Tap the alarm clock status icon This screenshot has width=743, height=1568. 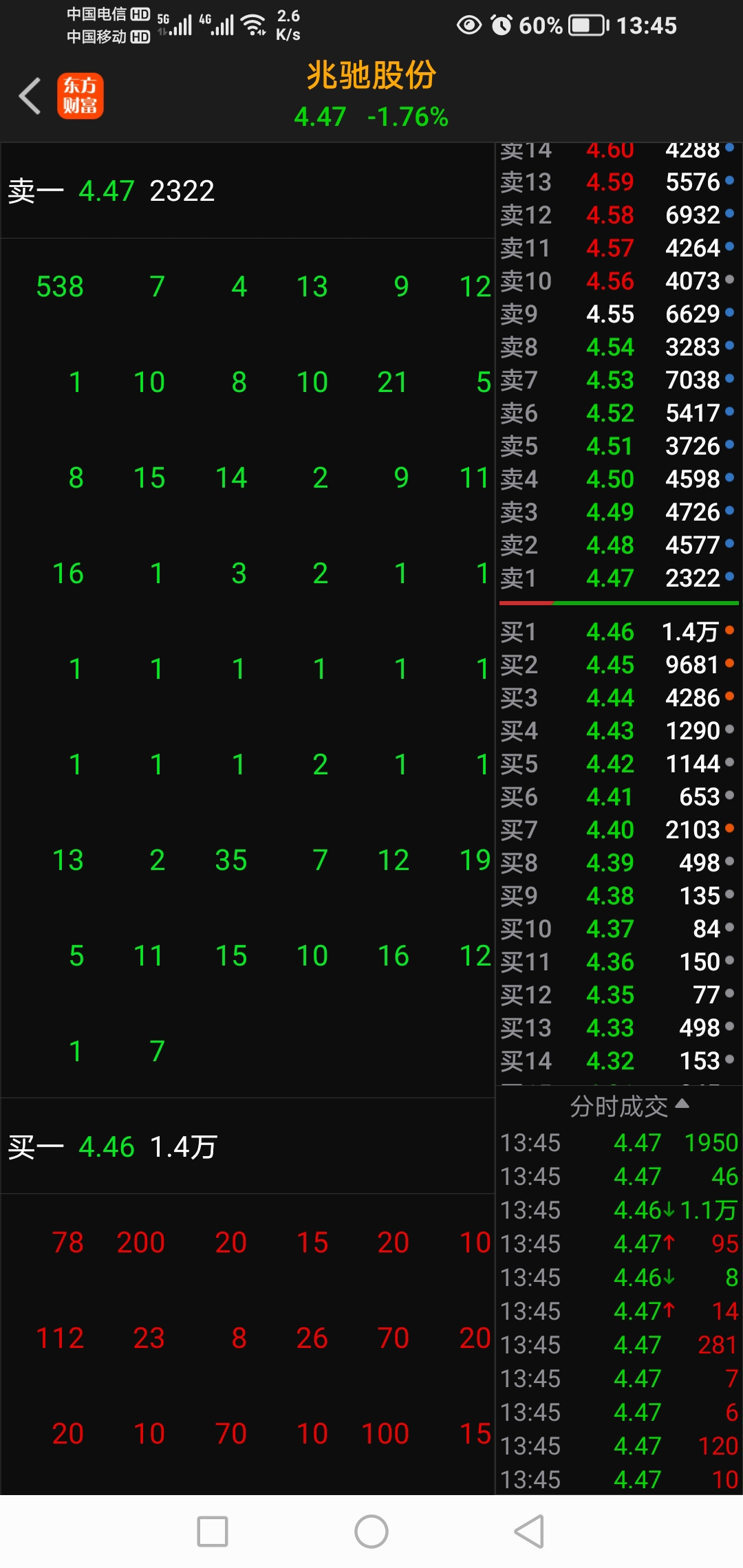pyautogui.click(x=502, y=25)
